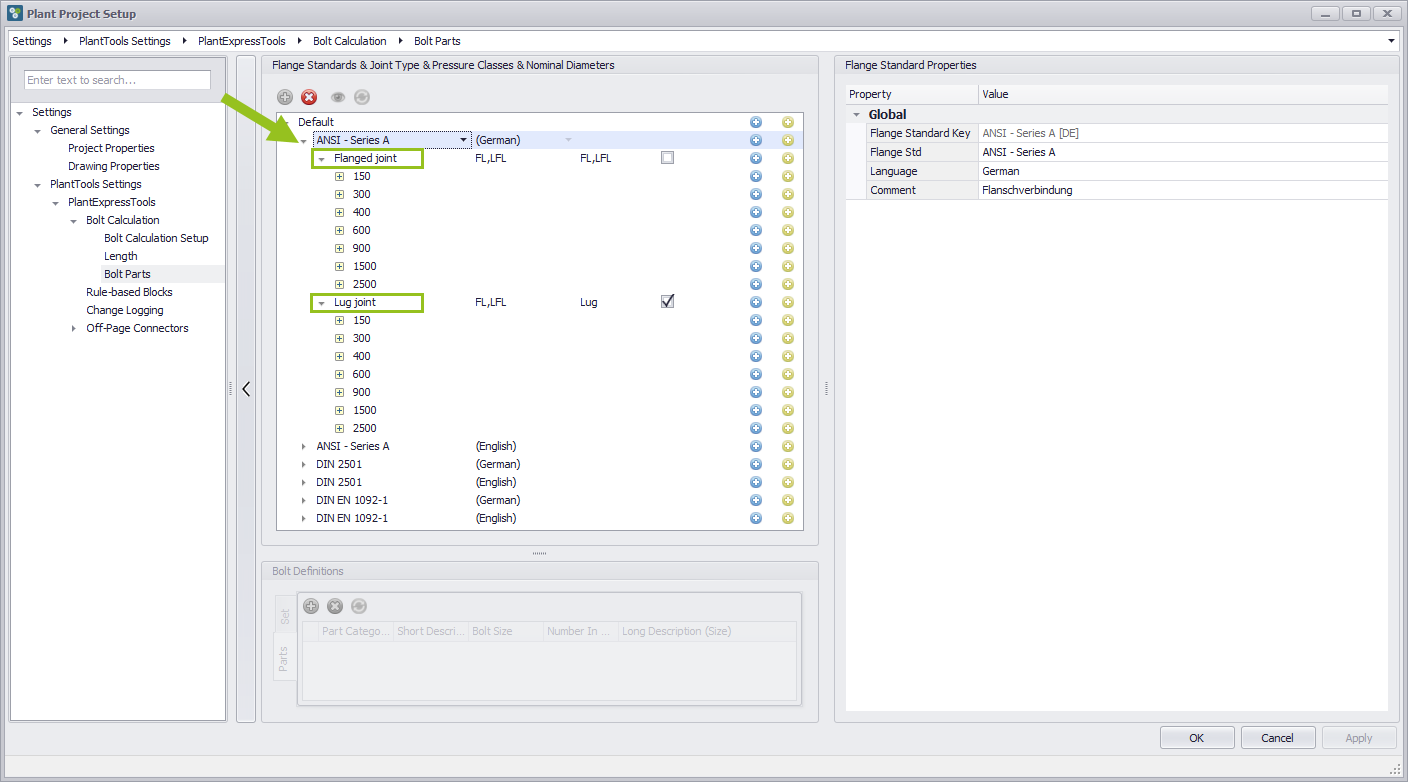This screenshot has width=1408, height=782.
Task: Open the breadcrumb path history dropdown arrow
Action: pos(1392,41)
